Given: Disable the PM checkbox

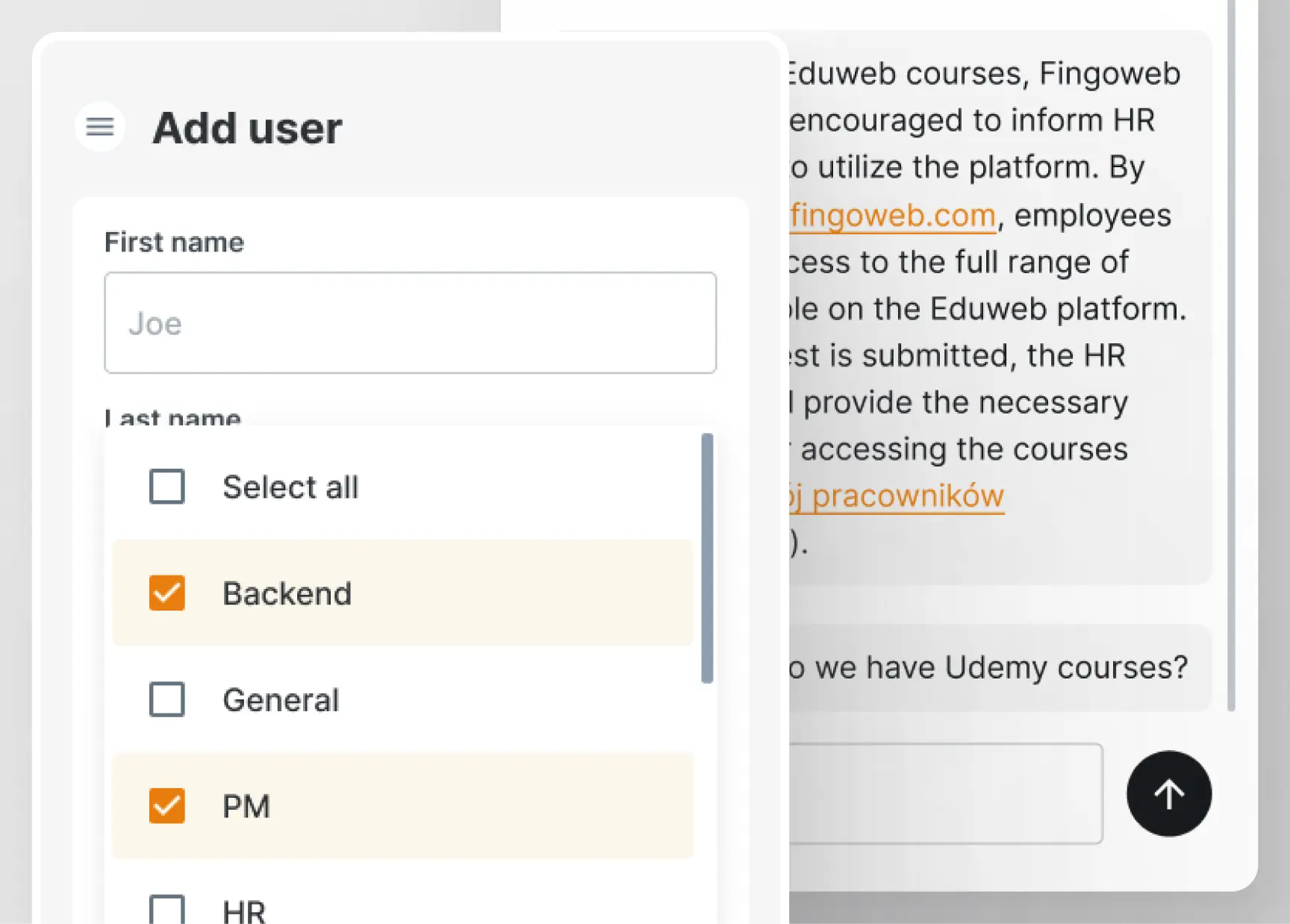Looking at the screenshot, I should pos(166,806).
